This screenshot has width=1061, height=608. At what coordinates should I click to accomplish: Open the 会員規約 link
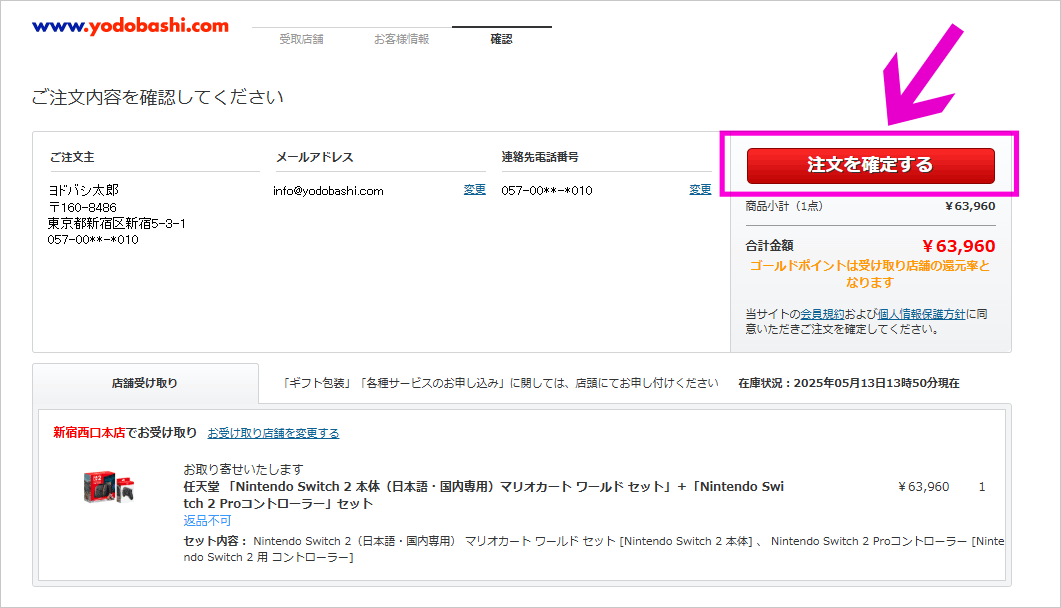point(822,314)
